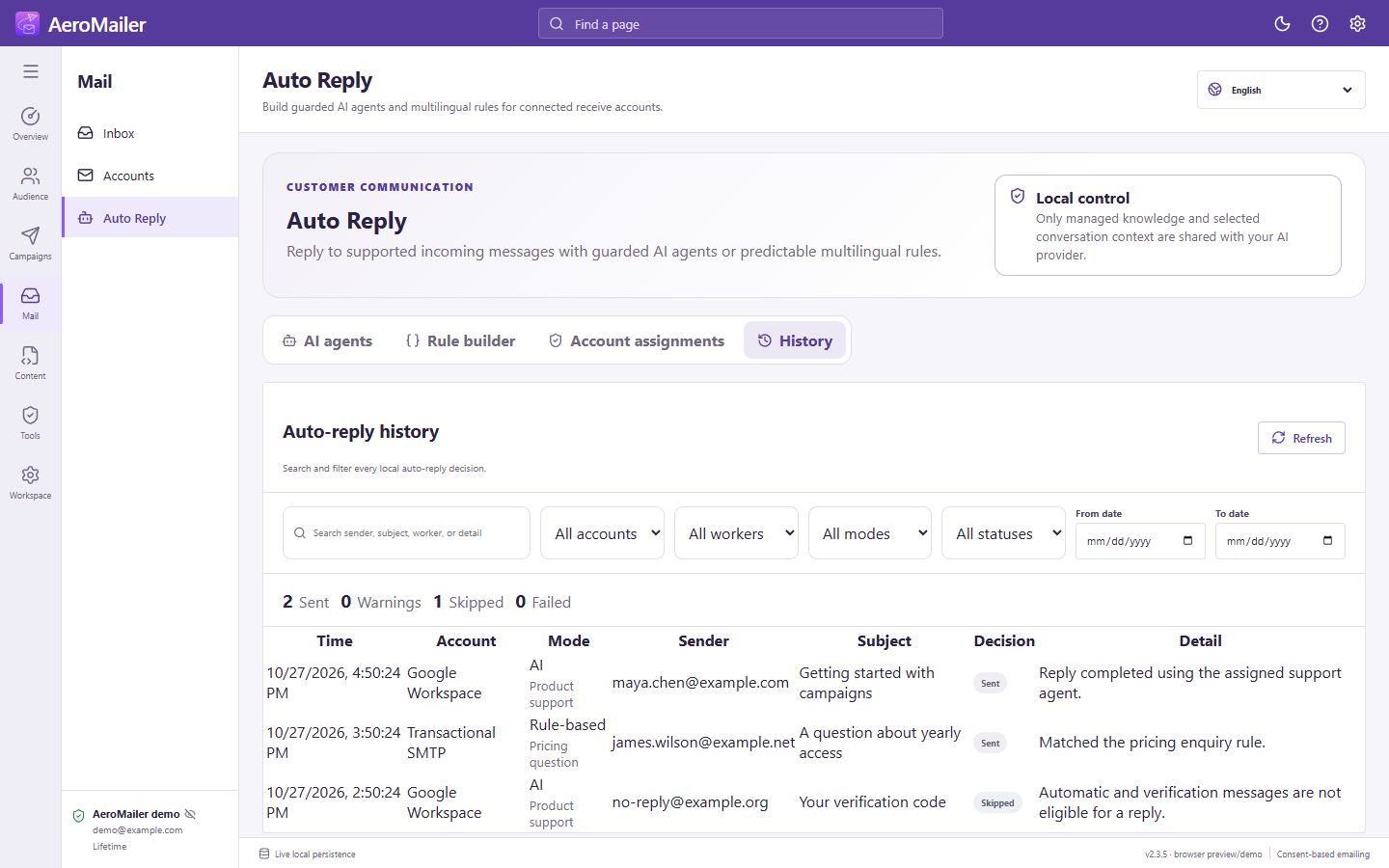
Task: Click the sync-off icon beside AeroMailer demo
Action: pyautogui.click(x=190, y=814)
